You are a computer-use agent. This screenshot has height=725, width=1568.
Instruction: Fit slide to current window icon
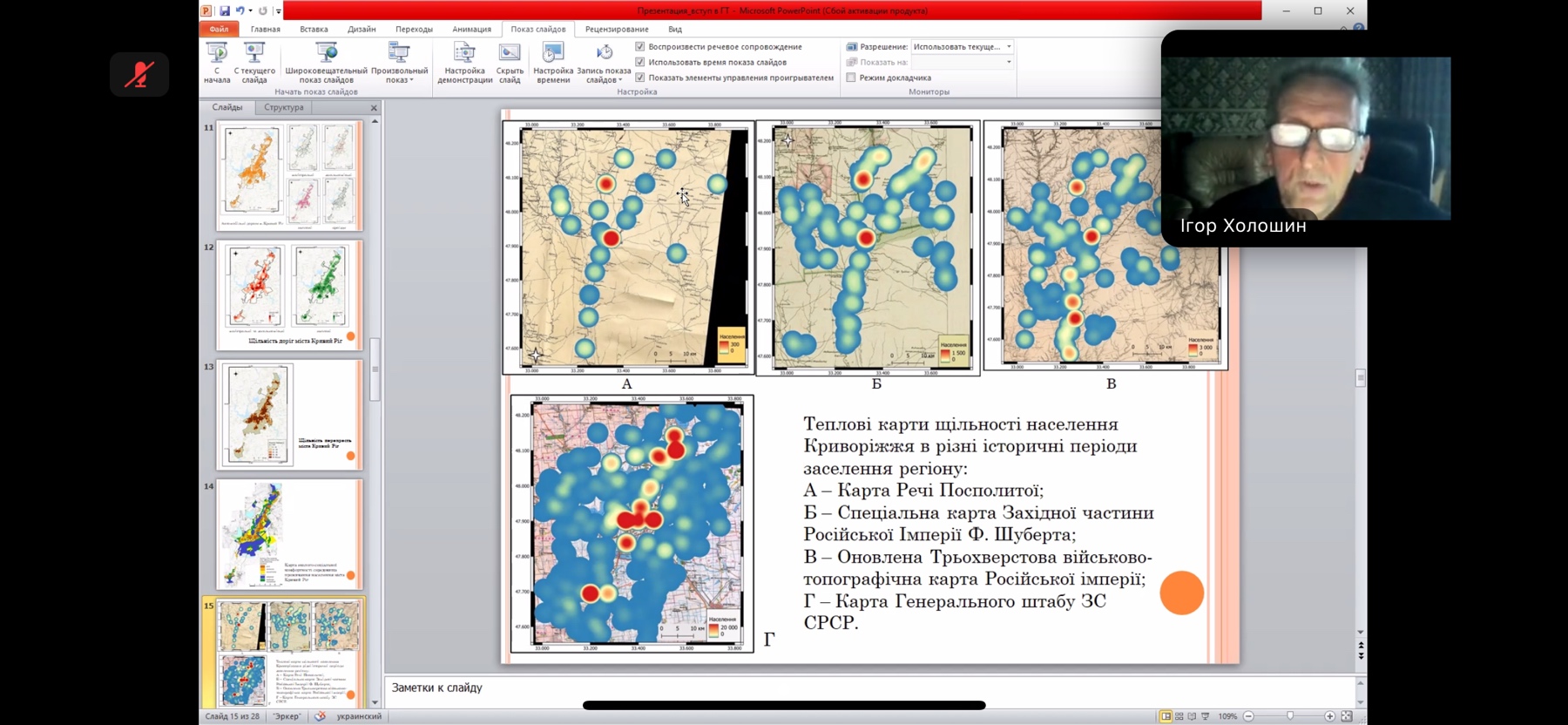pos(1347,716)
